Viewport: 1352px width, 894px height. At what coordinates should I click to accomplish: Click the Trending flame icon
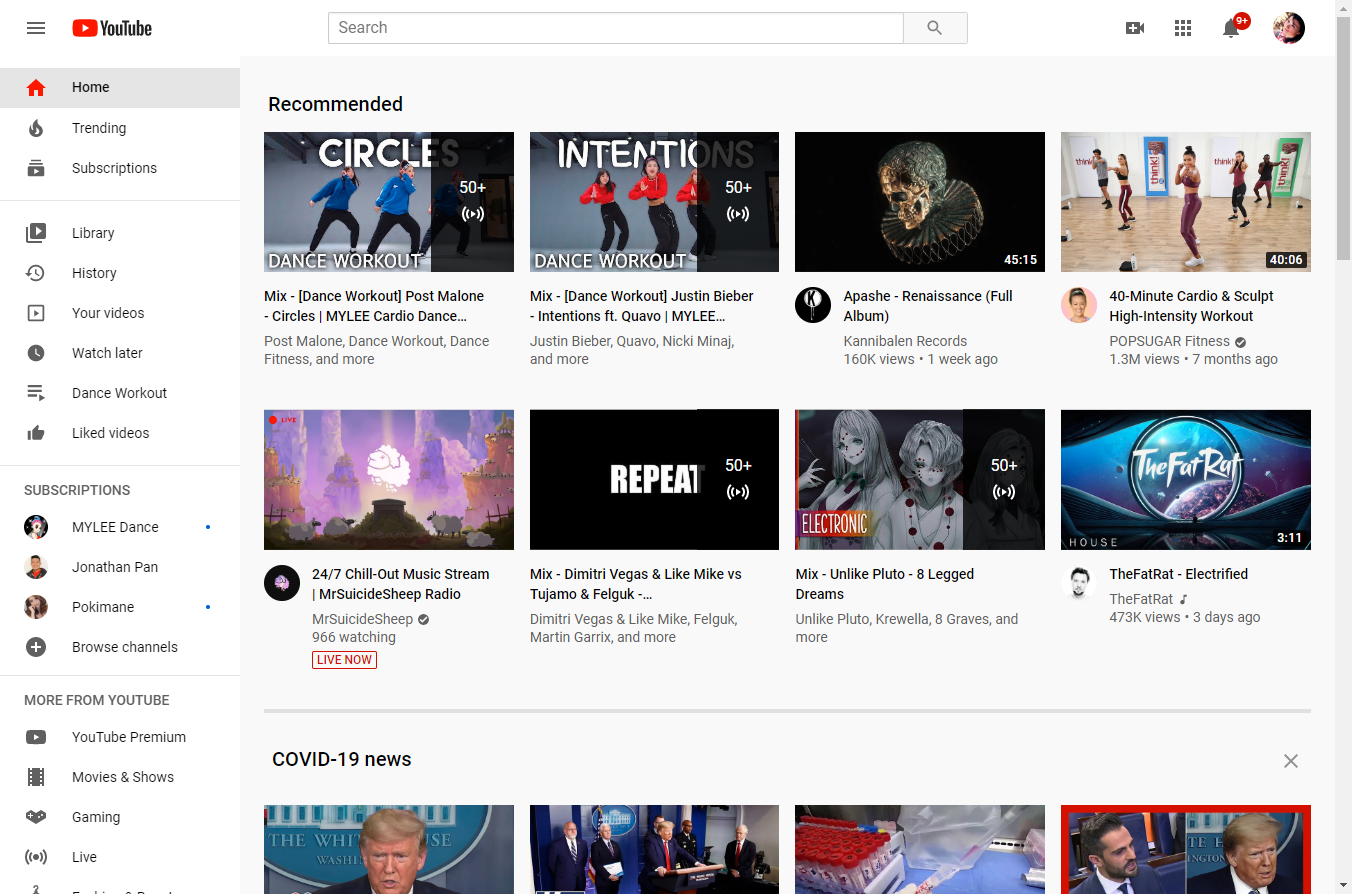(36, 128)
